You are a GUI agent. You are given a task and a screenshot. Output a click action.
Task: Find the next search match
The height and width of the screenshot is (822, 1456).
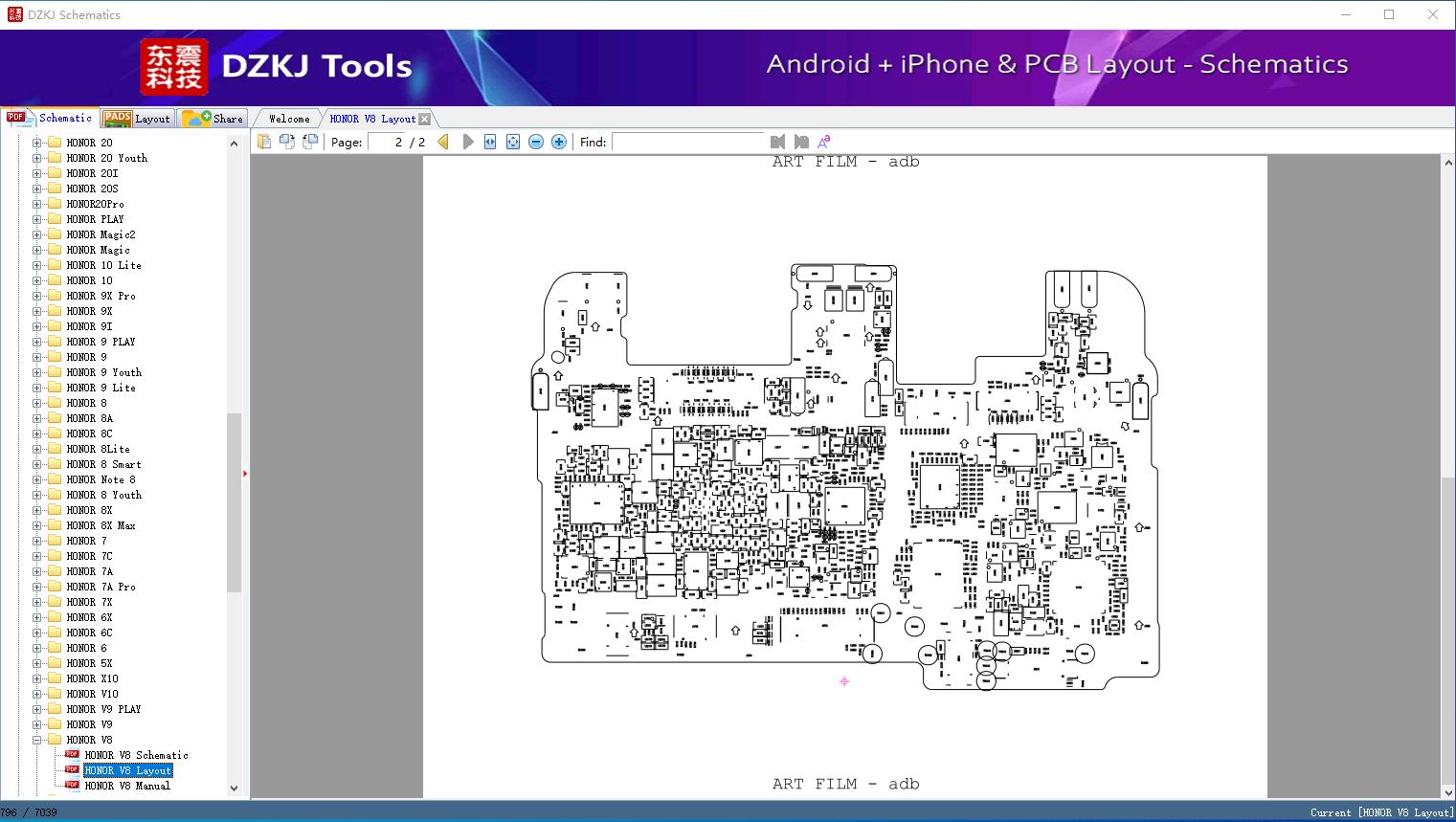[801, 142]
